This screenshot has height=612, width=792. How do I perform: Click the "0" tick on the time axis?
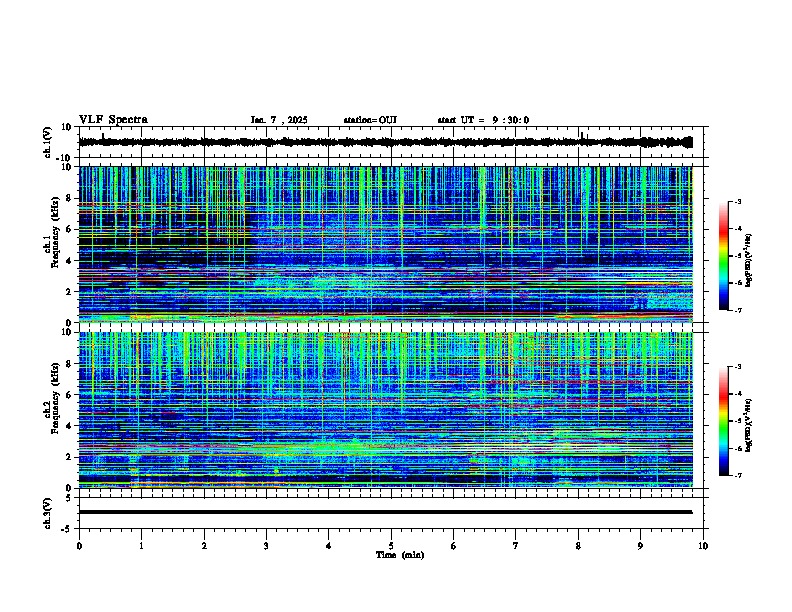coord(79,546)
